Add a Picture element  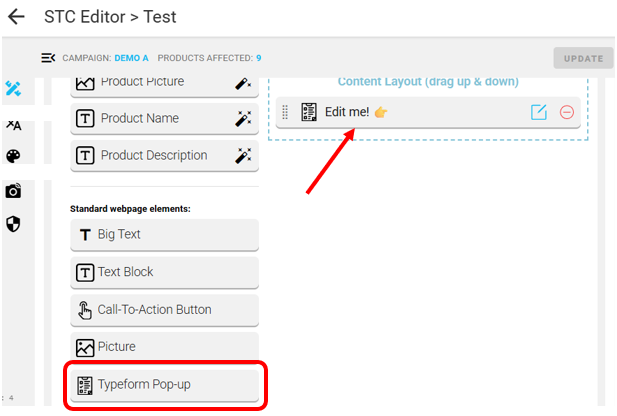(164, 347)
